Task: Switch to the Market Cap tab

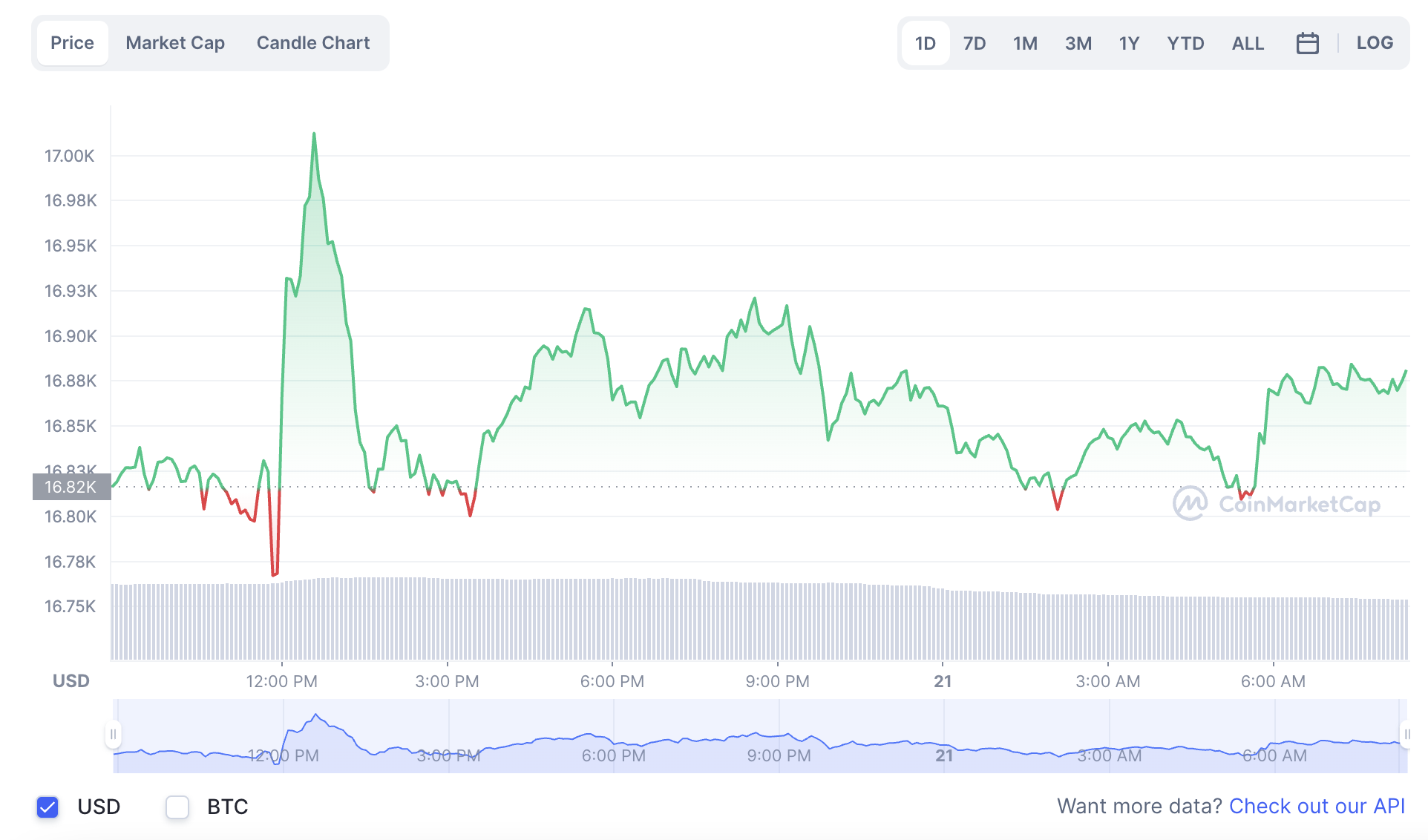Action: [x=175, y=43]
